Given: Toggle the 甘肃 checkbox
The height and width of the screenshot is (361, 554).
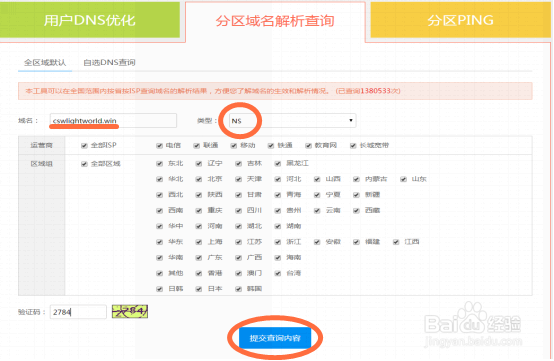Looking at the screenshot, I should pos(238,195).
